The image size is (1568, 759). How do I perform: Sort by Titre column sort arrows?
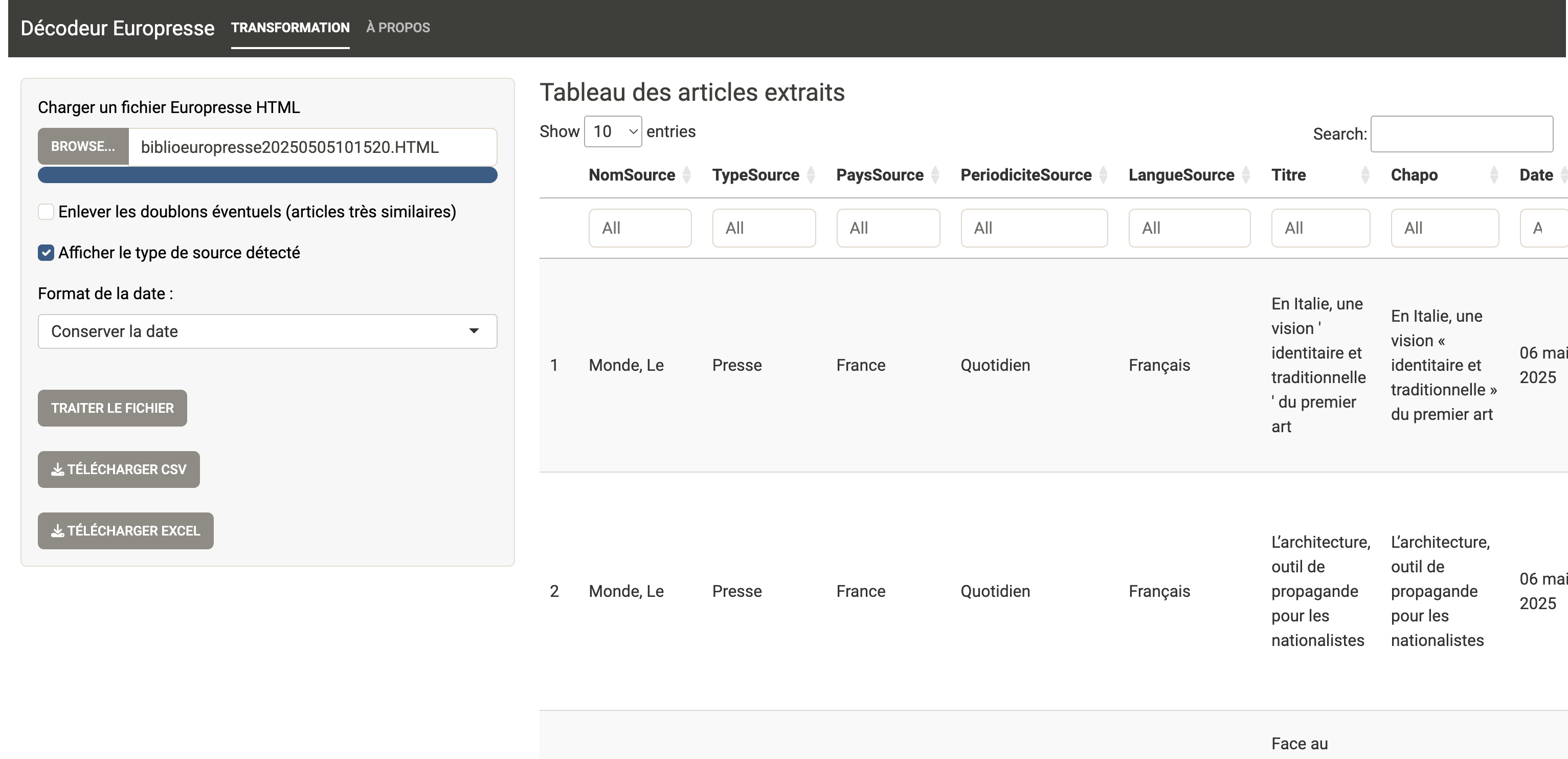(x=1365, y=175)
